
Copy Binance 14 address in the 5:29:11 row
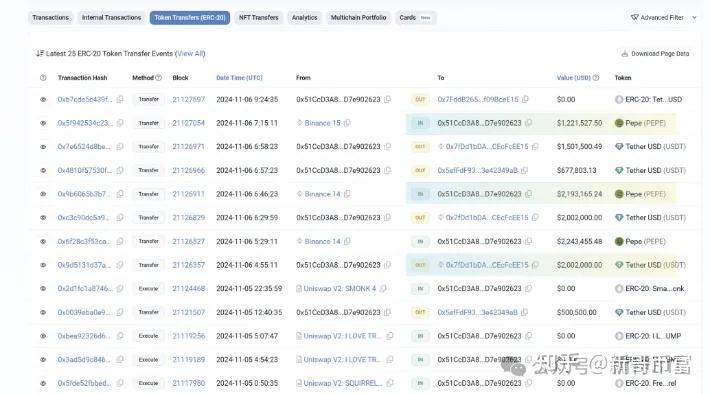point(347,241)
